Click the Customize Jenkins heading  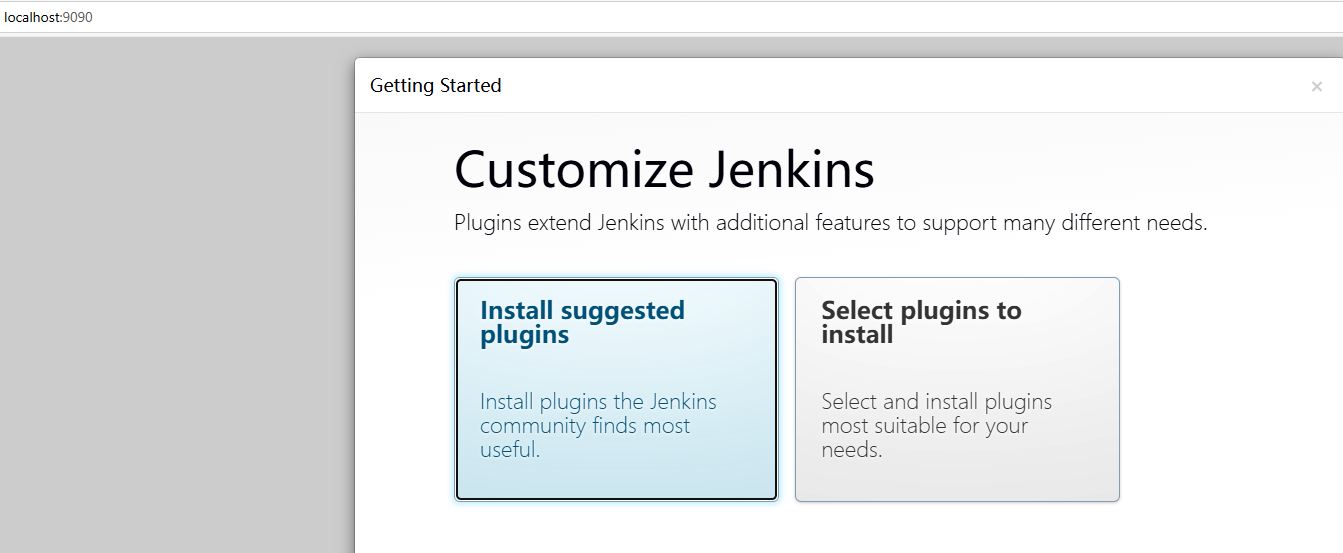click(664, 169)
